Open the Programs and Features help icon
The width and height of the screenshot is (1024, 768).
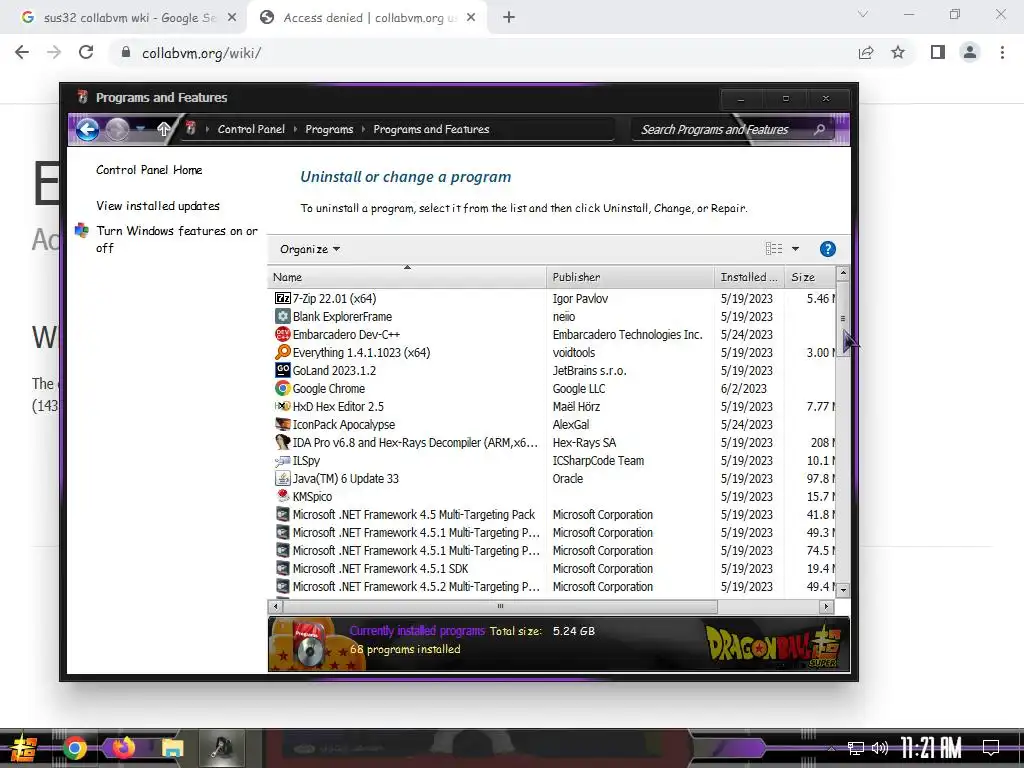[x=827, y=249]
